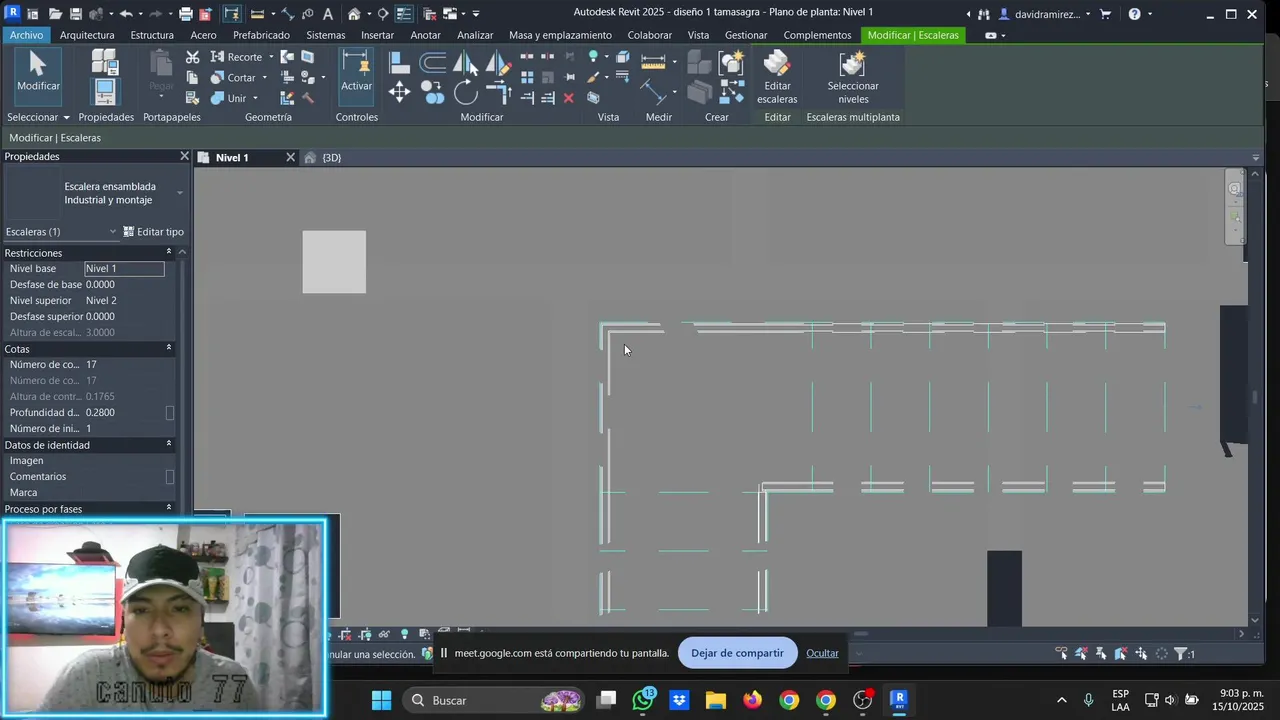This screenshot has height=720, width=1280.
Task: Click the Navigation wheel at view's top right
Action: pyautogui.click(x=1235, y=188)
